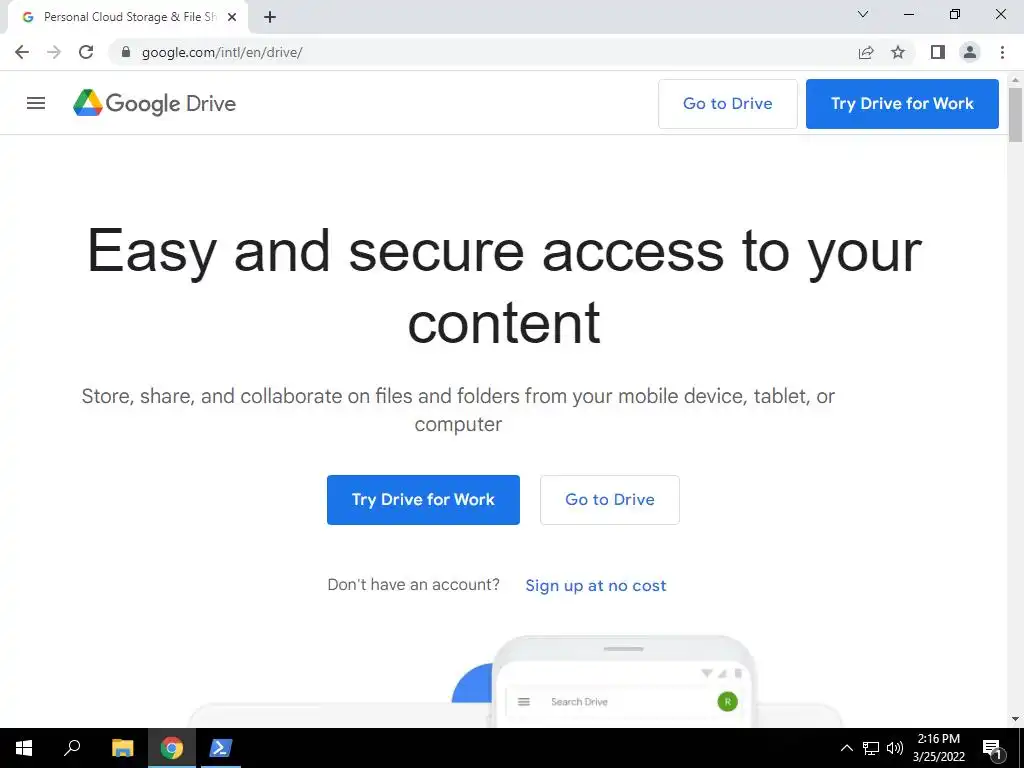Click the Google Drive logo
The image size is (1024, 768).
pyautogui.click(x=154, y=103)
